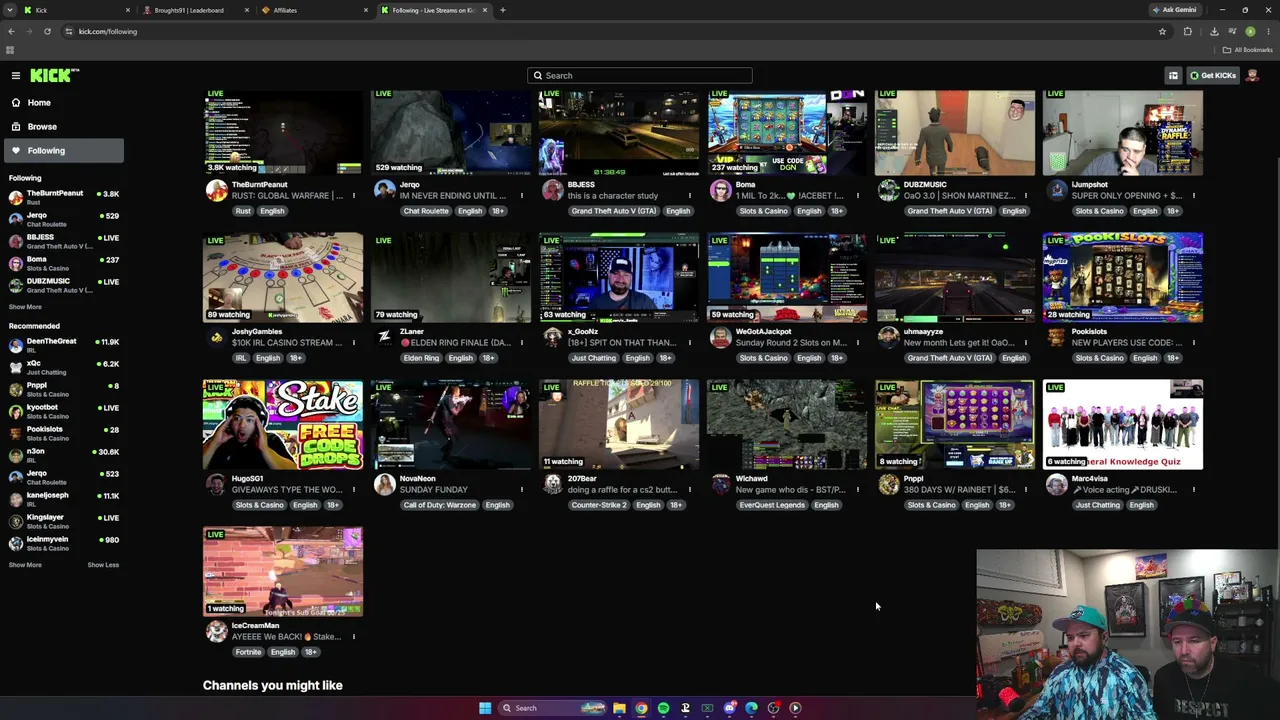
Task: Open the Jerqo stream thumbnail
Action: [451, 132]
